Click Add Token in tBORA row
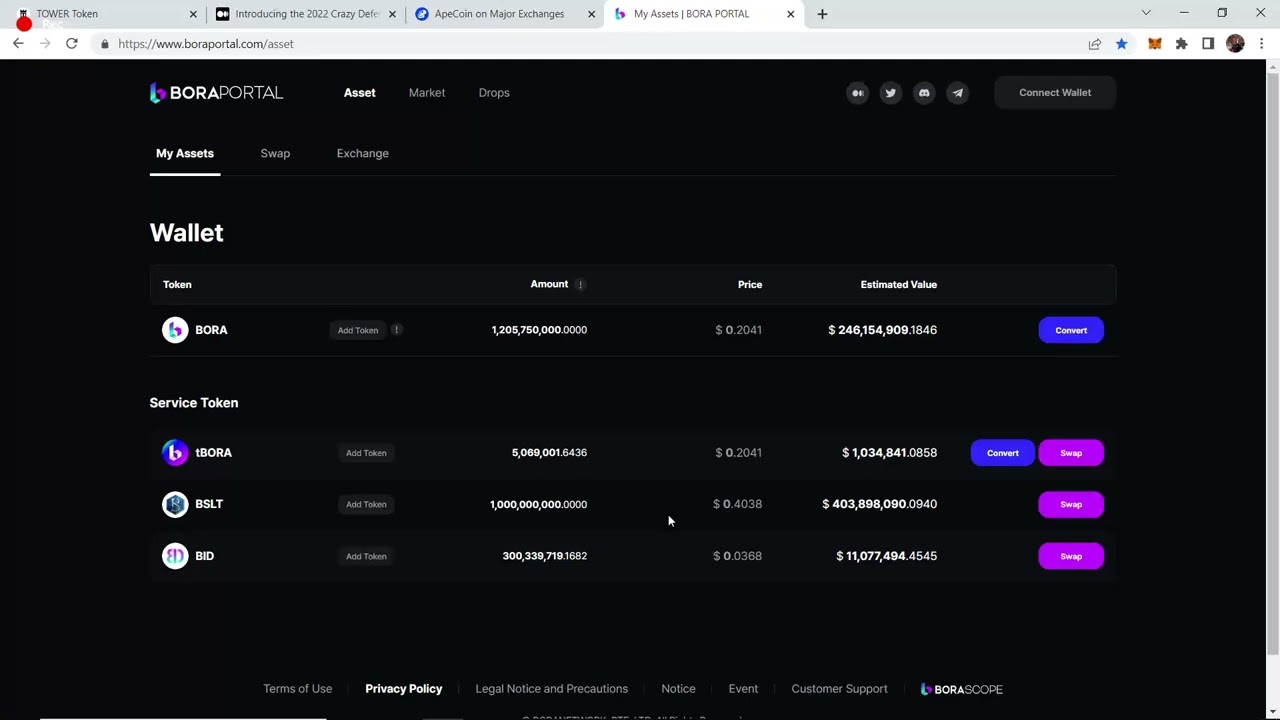The width and height of the screenshot is (1280, 720). pyautogui.click(x=366, y=453)
